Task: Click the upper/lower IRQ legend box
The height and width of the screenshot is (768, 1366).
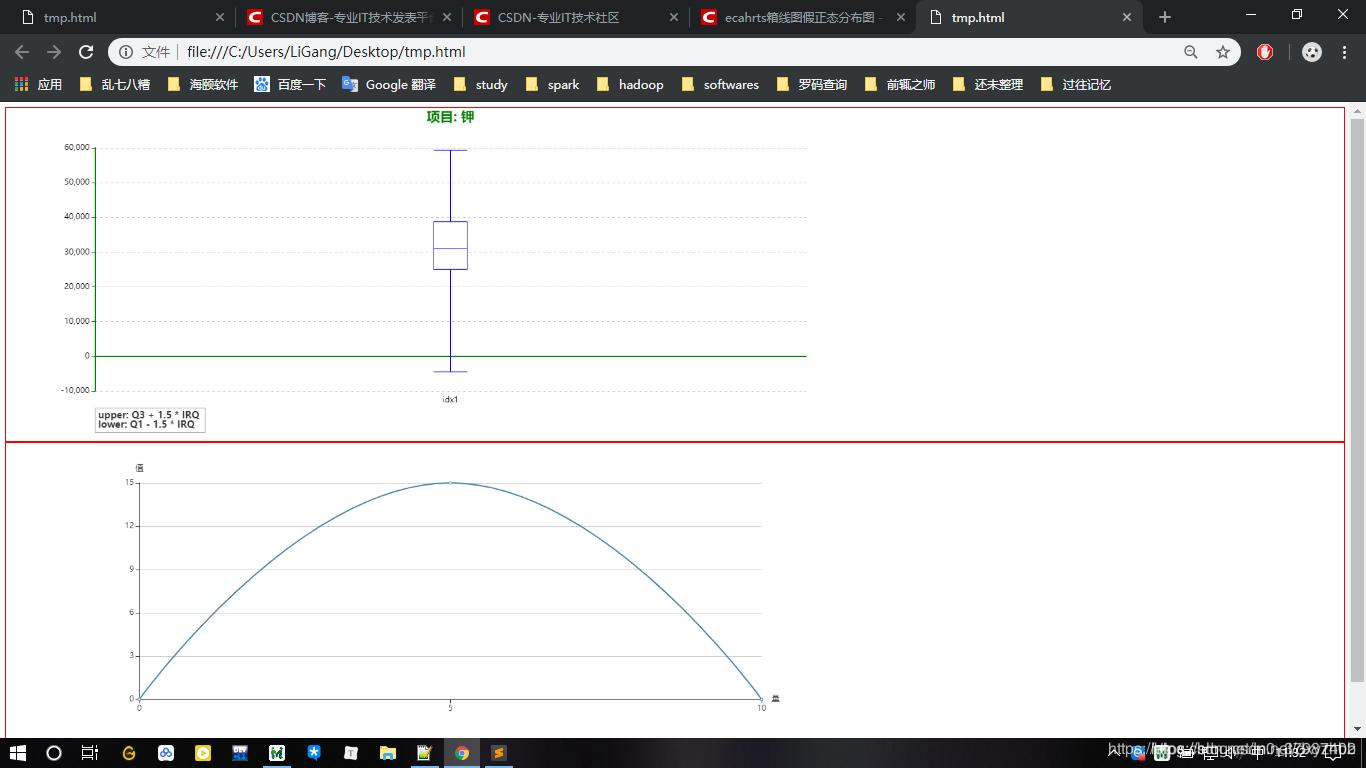Action: click(150, 420)
